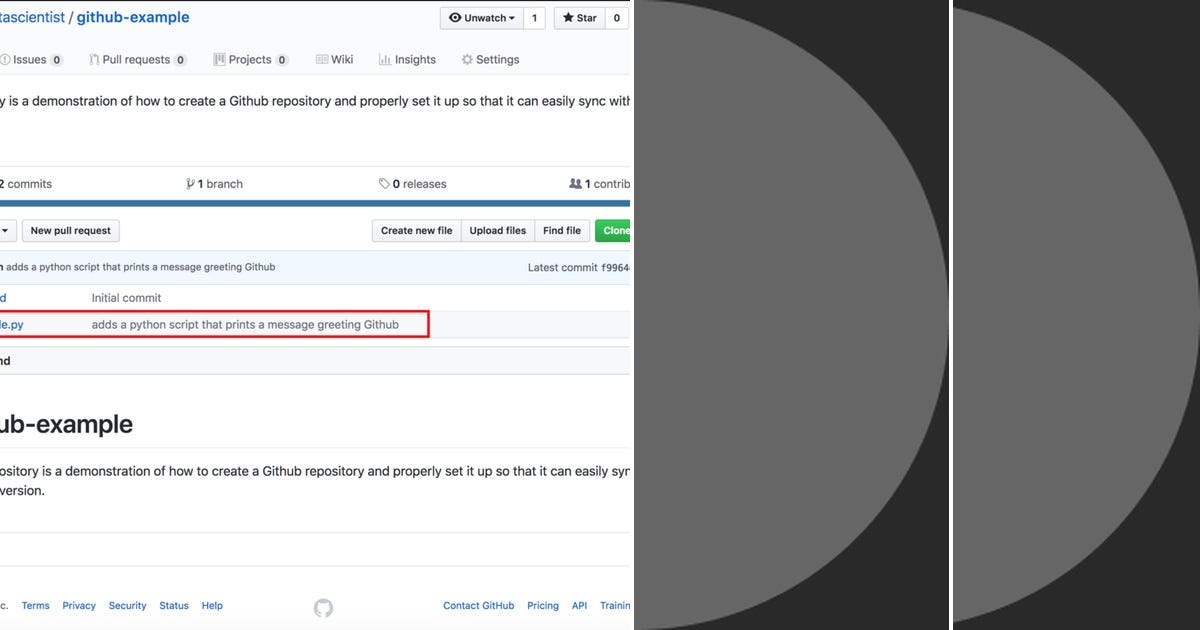Click the github-example README heading
This screenshot has height=630, width=1200.
coord(66,424)
